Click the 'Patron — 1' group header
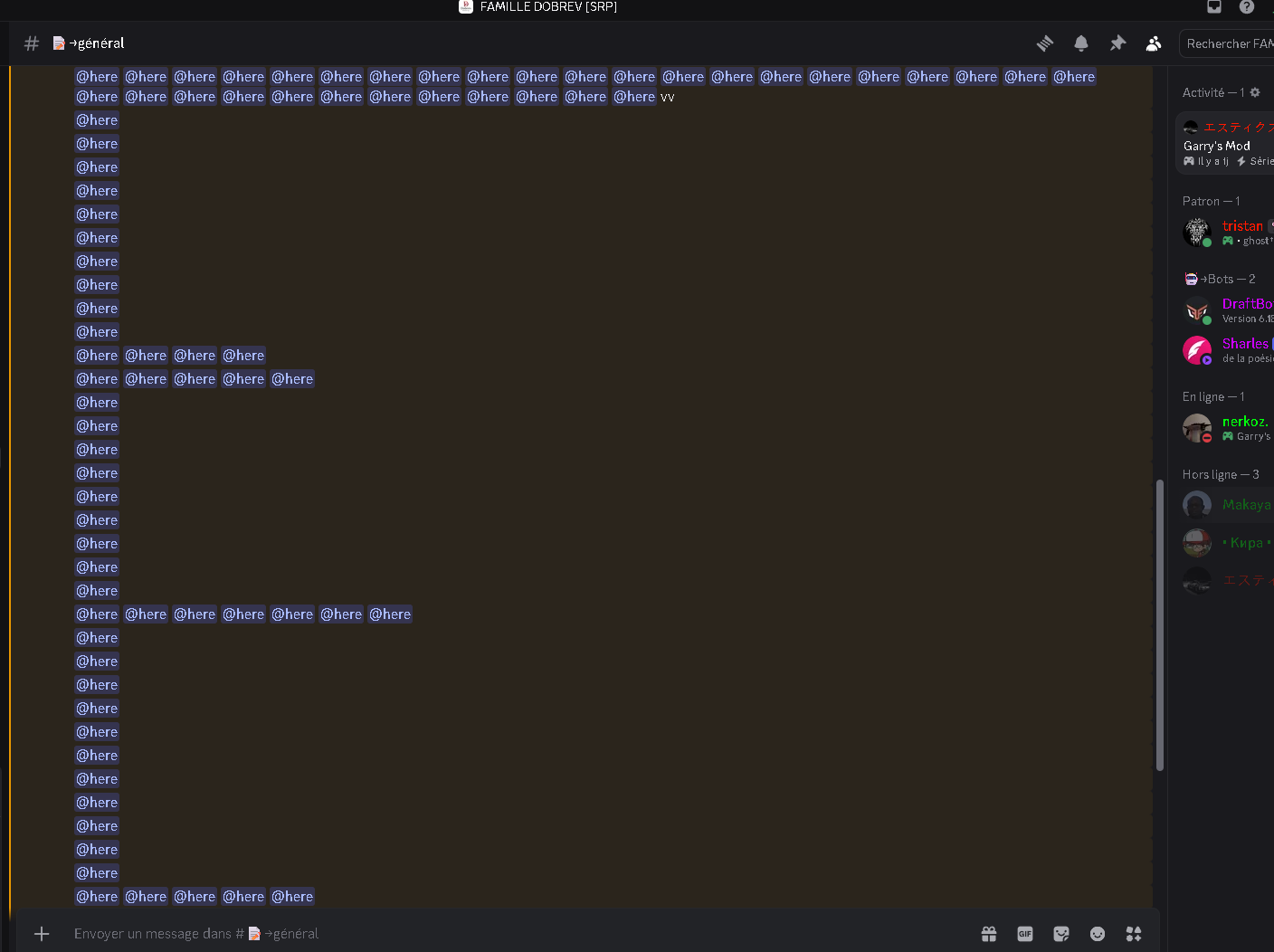The image size is (1274, 952). pyautogui.click(x=1212, y=201)
